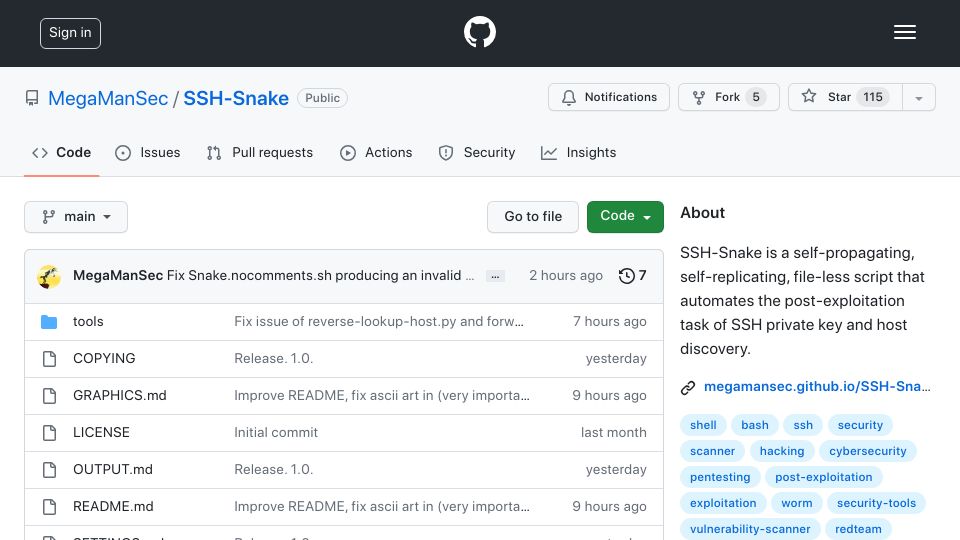Screen dimensions: 960x540
Task: Click the file icon beside README.md
Action: click(x=50, y=507)
